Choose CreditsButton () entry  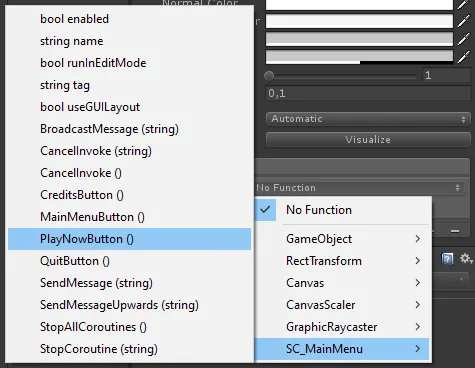coord(129,195)
